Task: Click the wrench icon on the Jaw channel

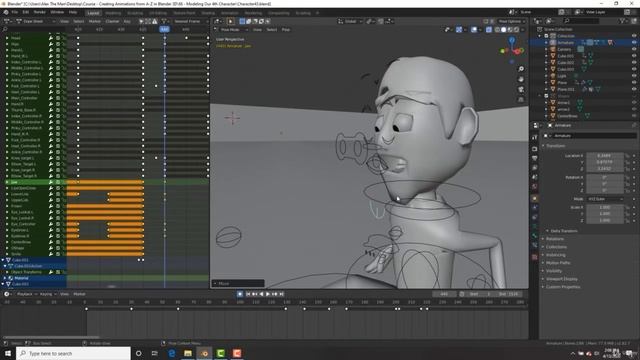Action: pos(51,182)
